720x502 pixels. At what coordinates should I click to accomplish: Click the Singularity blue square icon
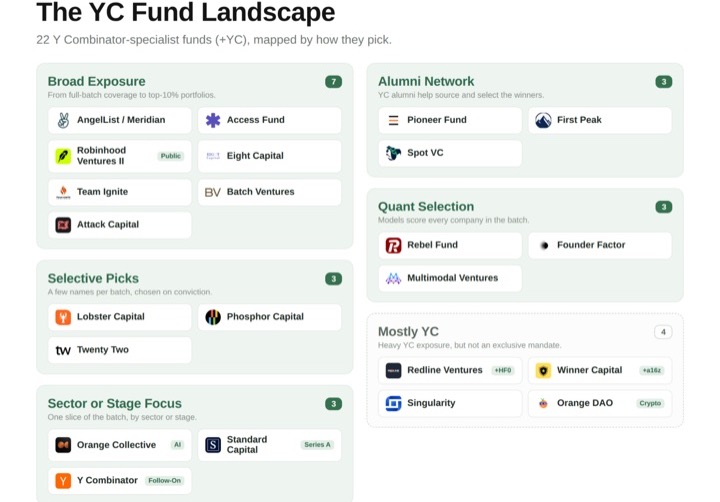[x=394, y=403]
